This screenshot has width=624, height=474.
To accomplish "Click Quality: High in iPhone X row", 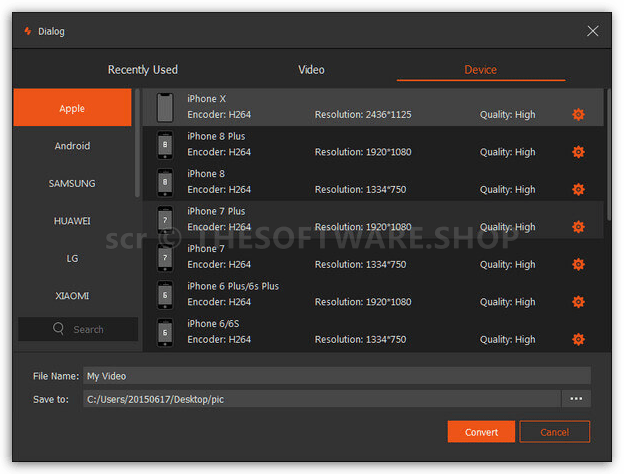I will pyautogui.click(x=507, y=115).
